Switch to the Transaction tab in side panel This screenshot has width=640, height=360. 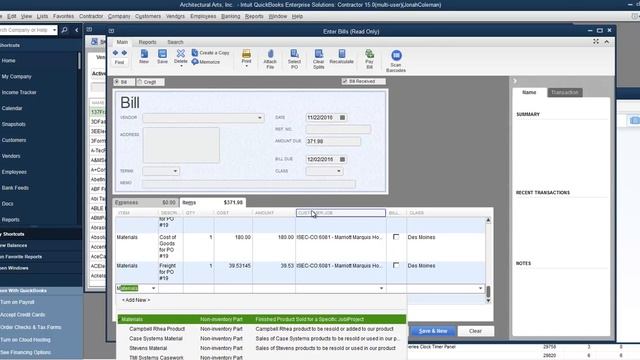tap(564, 93)
